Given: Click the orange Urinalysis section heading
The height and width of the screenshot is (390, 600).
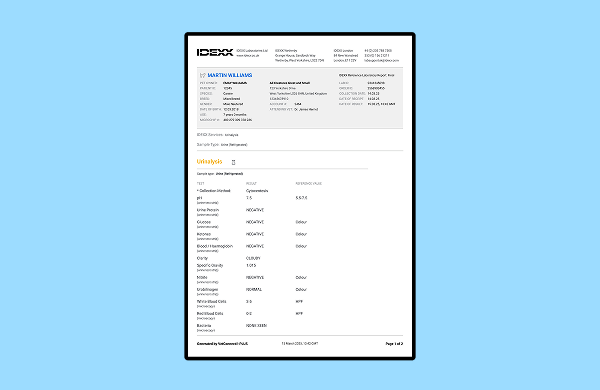Looking at the screenshot, I should tap(209, 162).
